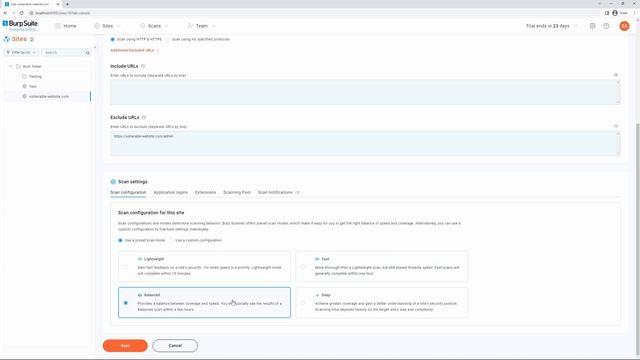Click the Scans icon in navigation bar

coord(142,26)
